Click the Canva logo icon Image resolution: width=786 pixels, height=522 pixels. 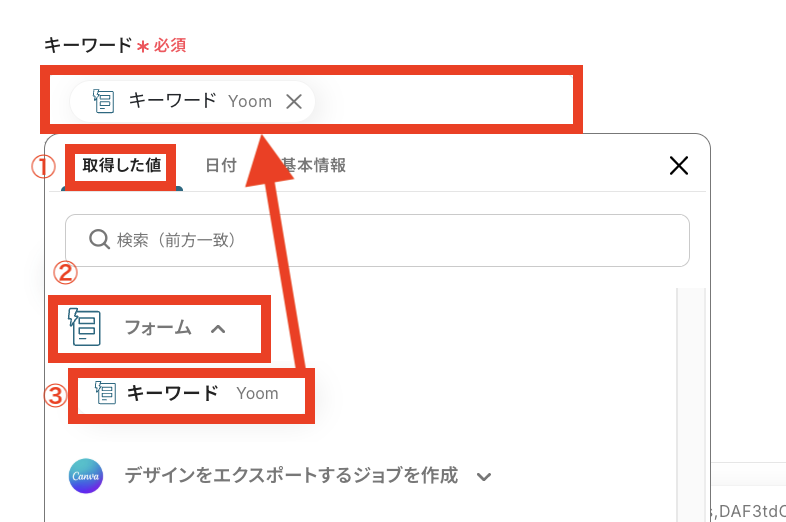click(86, 476)
